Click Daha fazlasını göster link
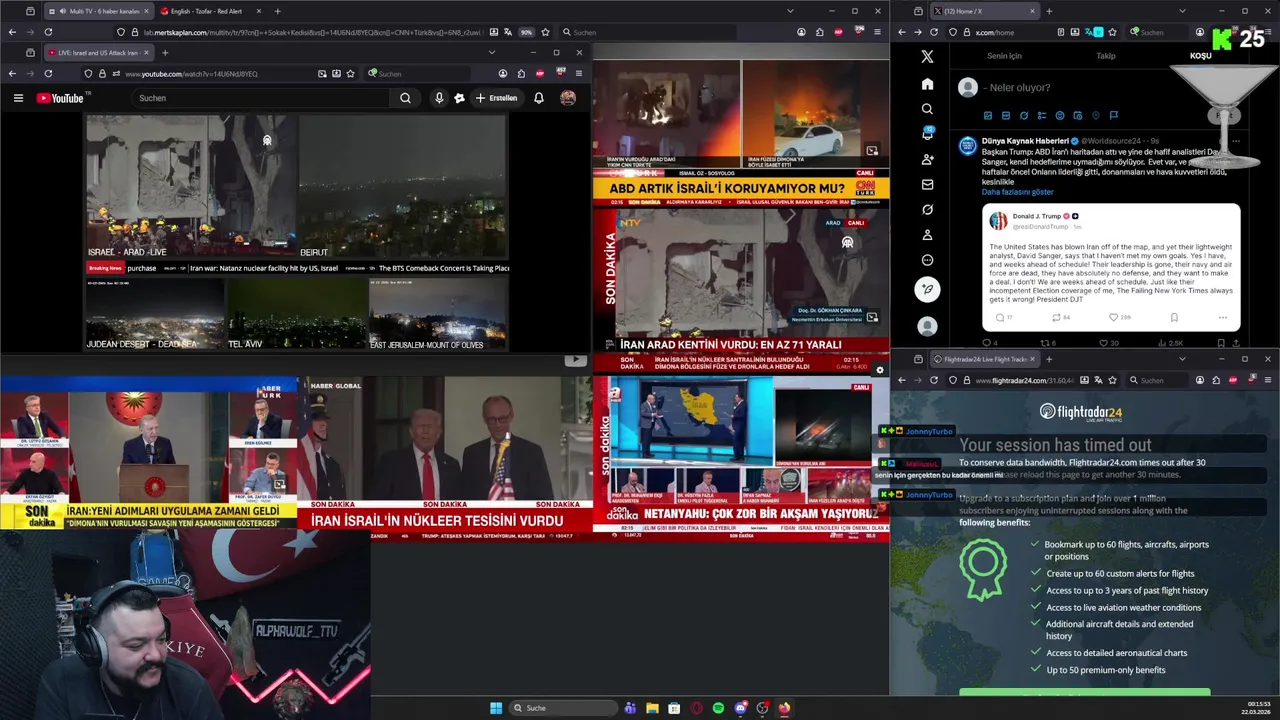The width and height of the screenshot is (1280, 720). [x=1017, y=192]
